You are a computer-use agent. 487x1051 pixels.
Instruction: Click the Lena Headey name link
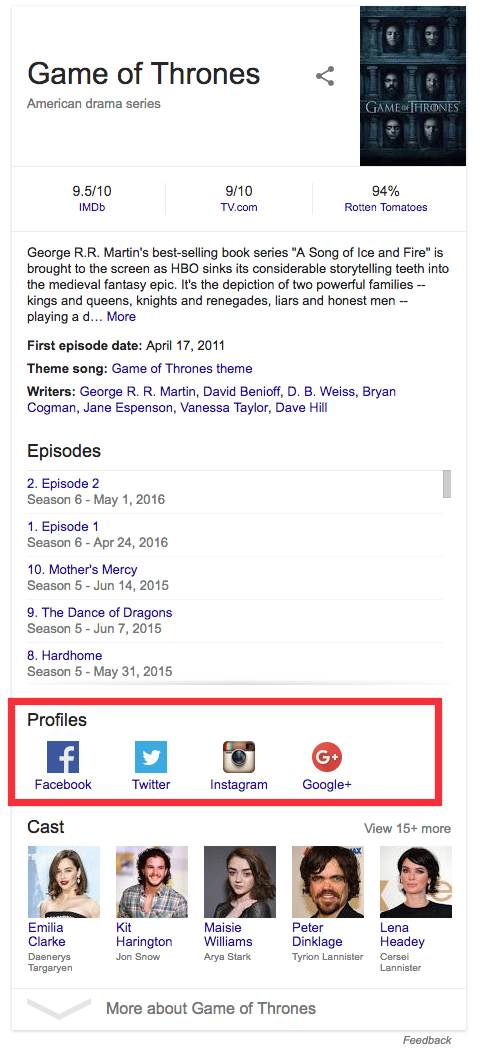tap(403, 934)
